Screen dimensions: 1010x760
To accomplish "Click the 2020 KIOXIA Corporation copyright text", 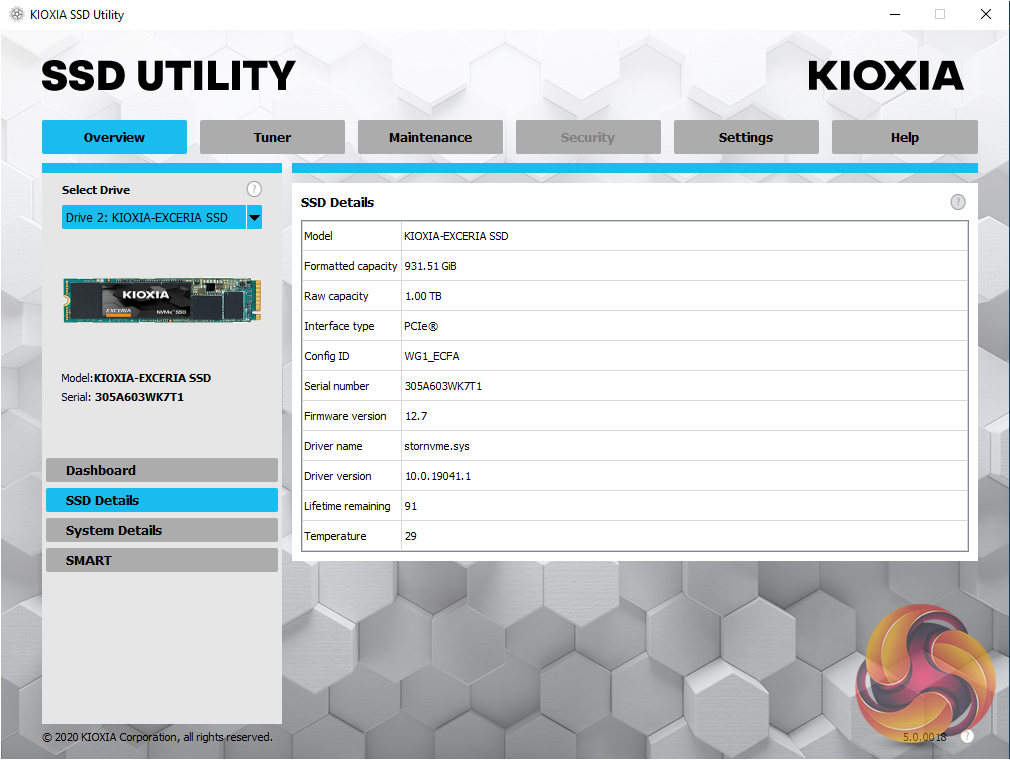I will pyautogui.click(x=157, y=737).
